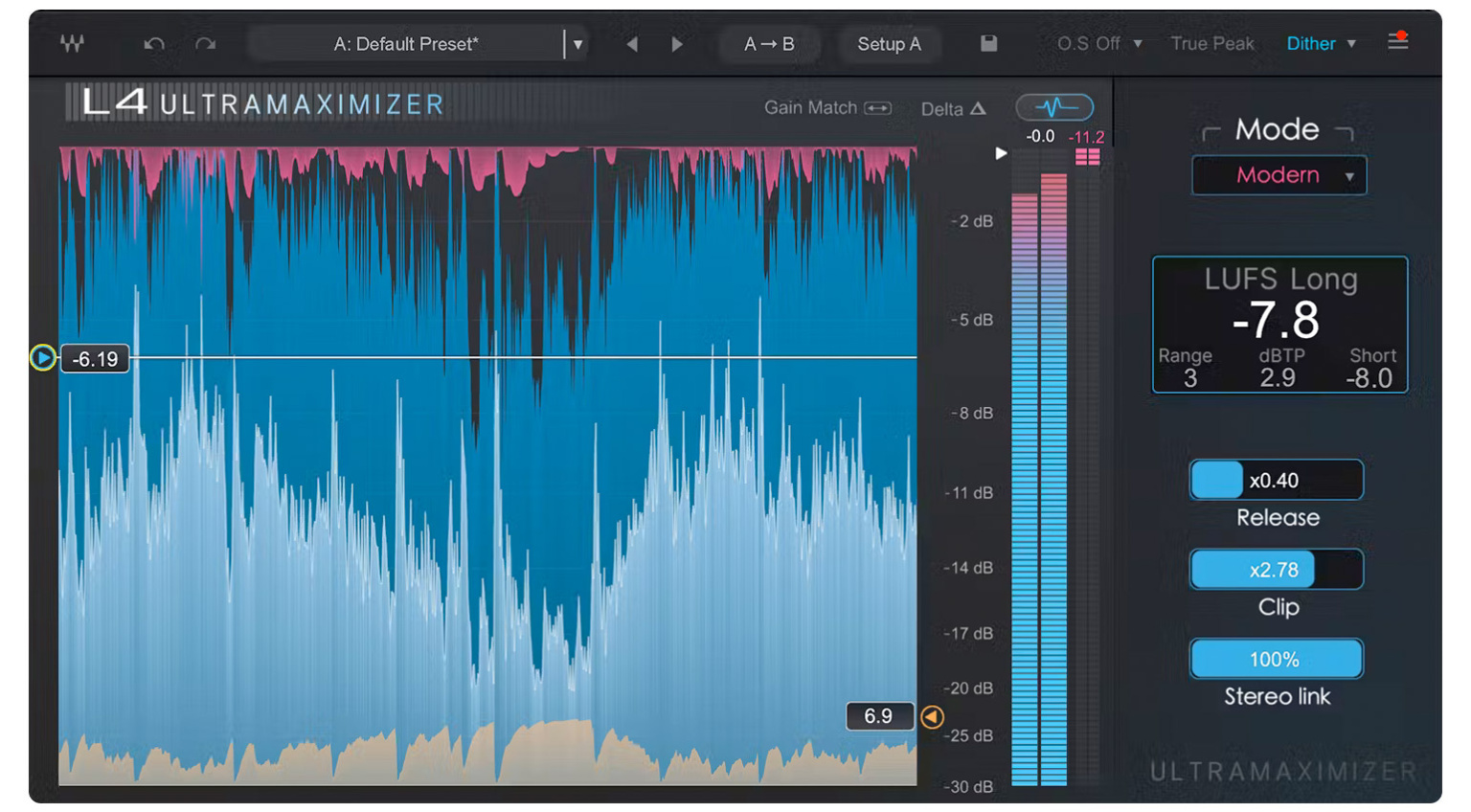
Task: Click the play triangle next to the meters
Action: pos(1002,153)
